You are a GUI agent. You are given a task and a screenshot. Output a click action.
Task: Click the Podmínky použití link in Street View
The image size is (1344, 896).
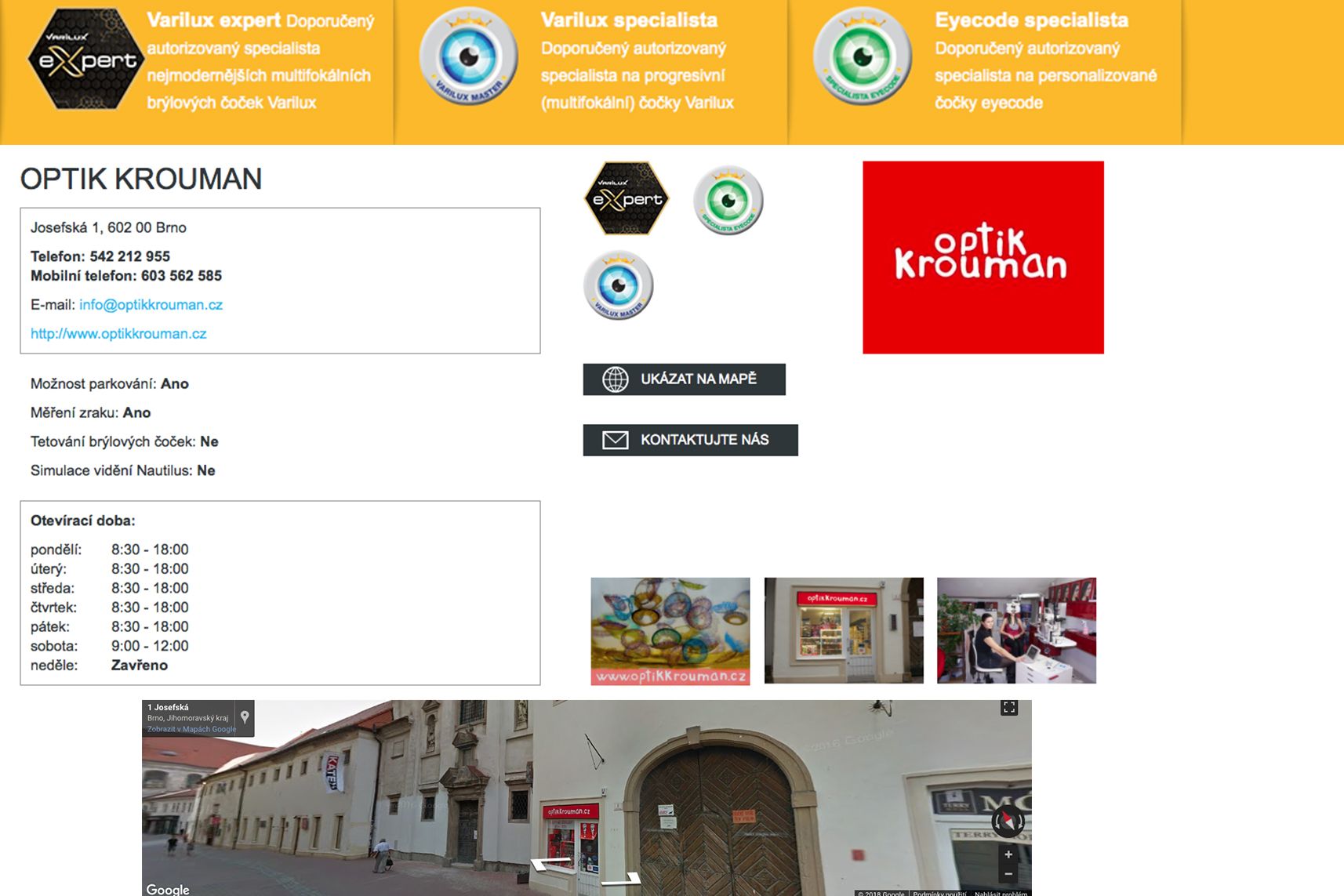tap(939, 893)
